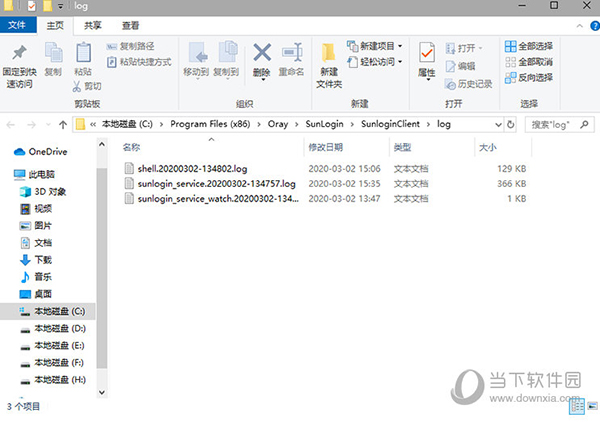Click the Copy icon in the ribbon
Screen dimensions: 600x422
click(53, 53)
